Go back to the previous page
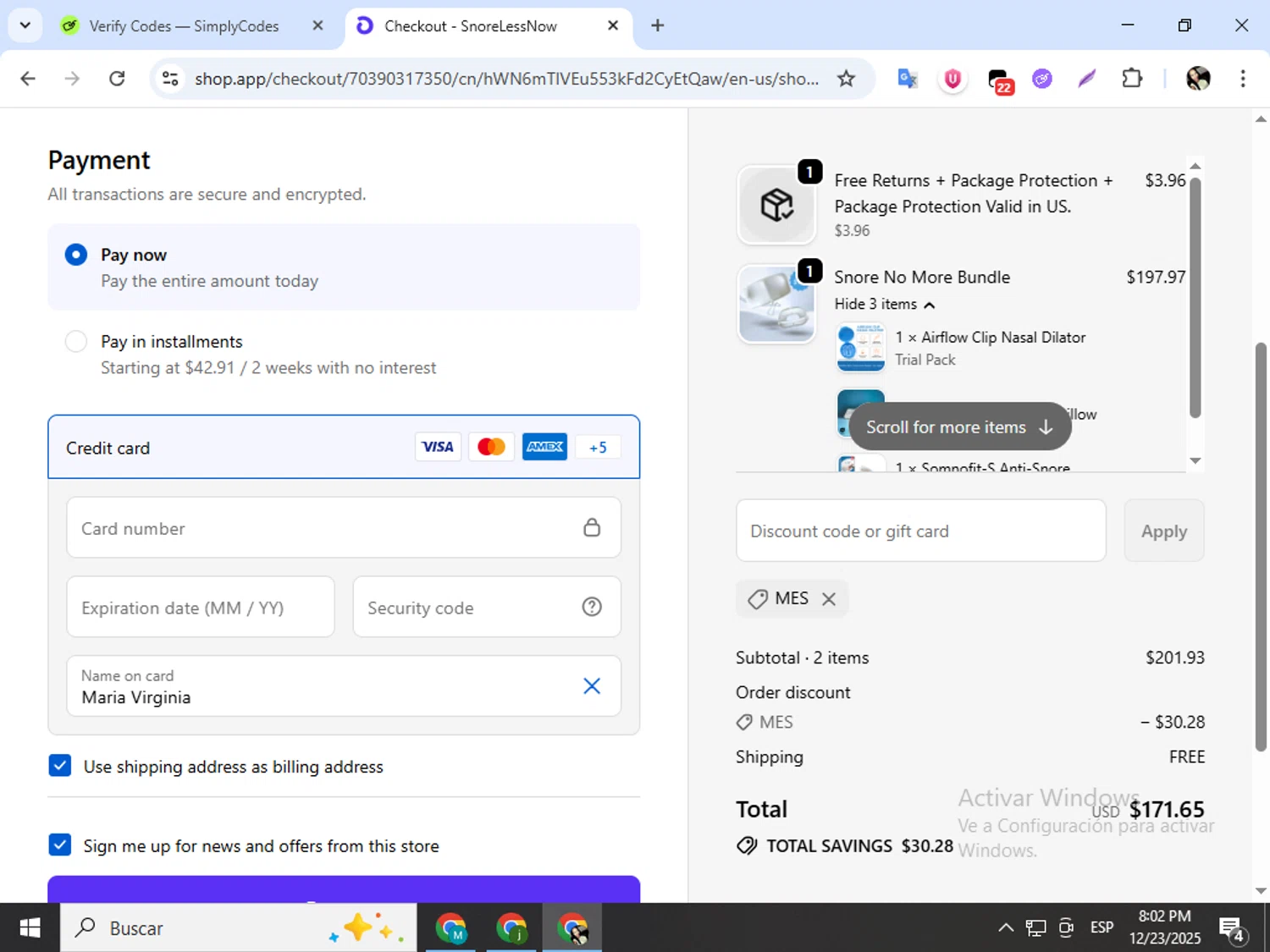1270x952 pixels. (x=28, y=79)
